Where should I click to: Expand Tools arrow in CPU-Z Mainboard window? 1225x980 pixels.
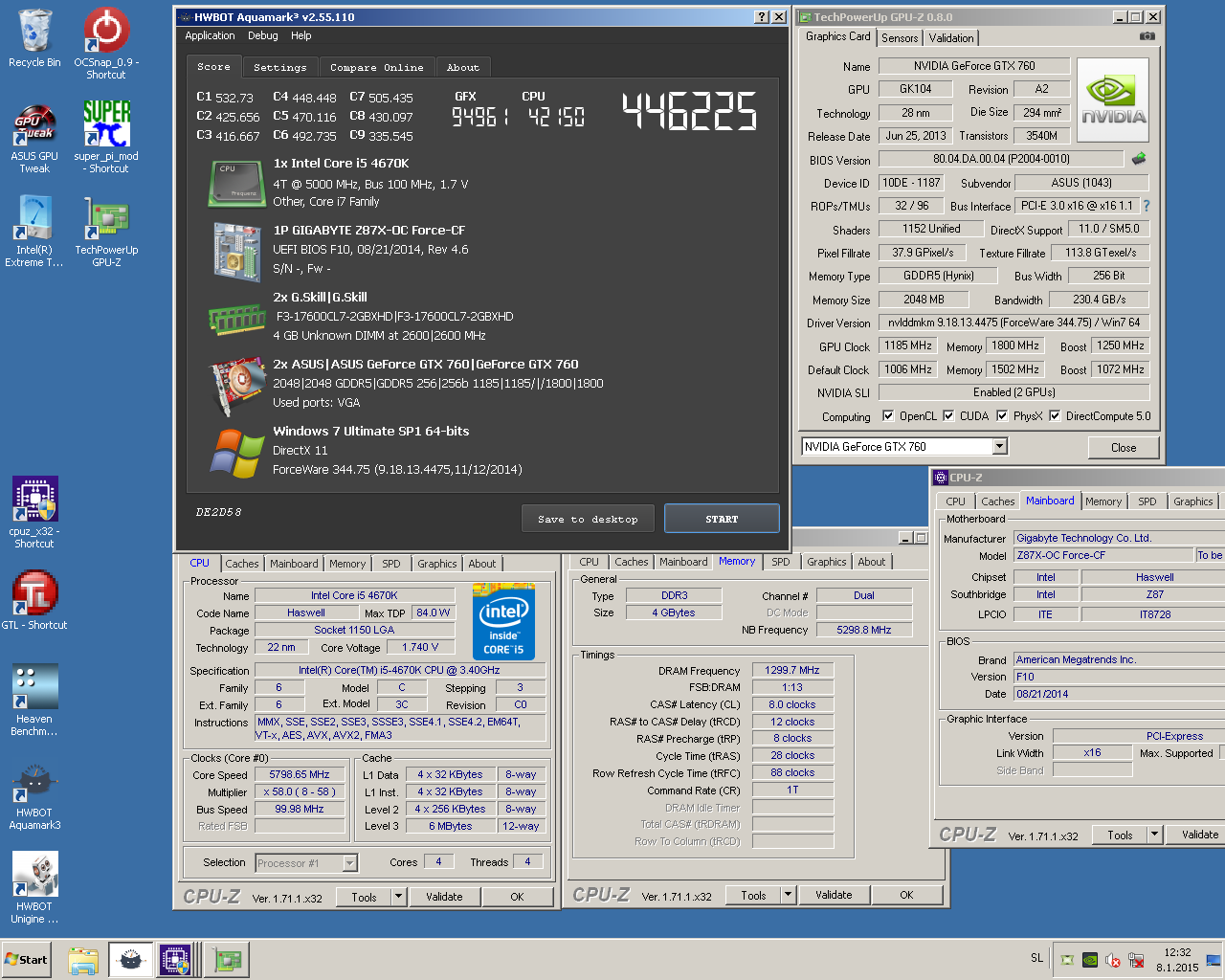coord(1155,835)
